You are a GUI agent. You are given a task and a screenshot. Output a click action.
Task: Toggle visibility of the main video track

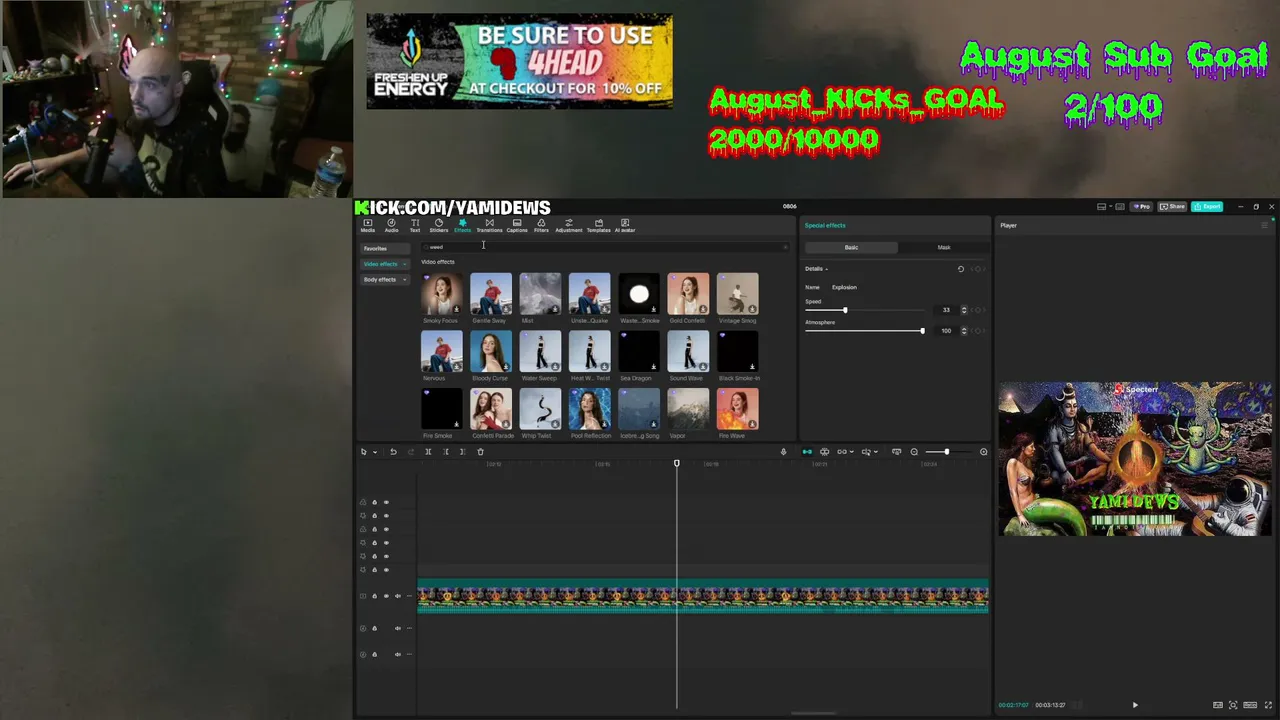(386, 596)
